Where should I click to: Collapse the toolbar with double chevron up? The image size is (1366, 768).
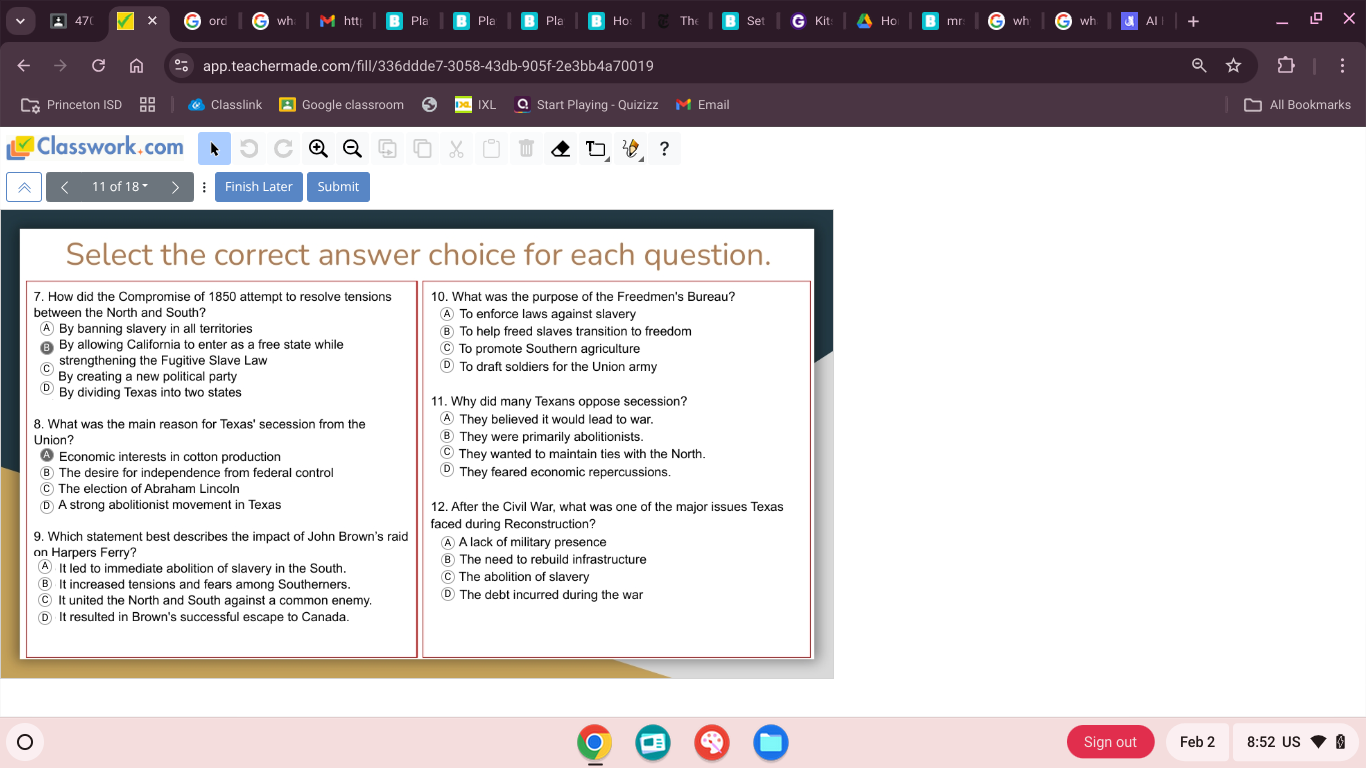[24, 187]
